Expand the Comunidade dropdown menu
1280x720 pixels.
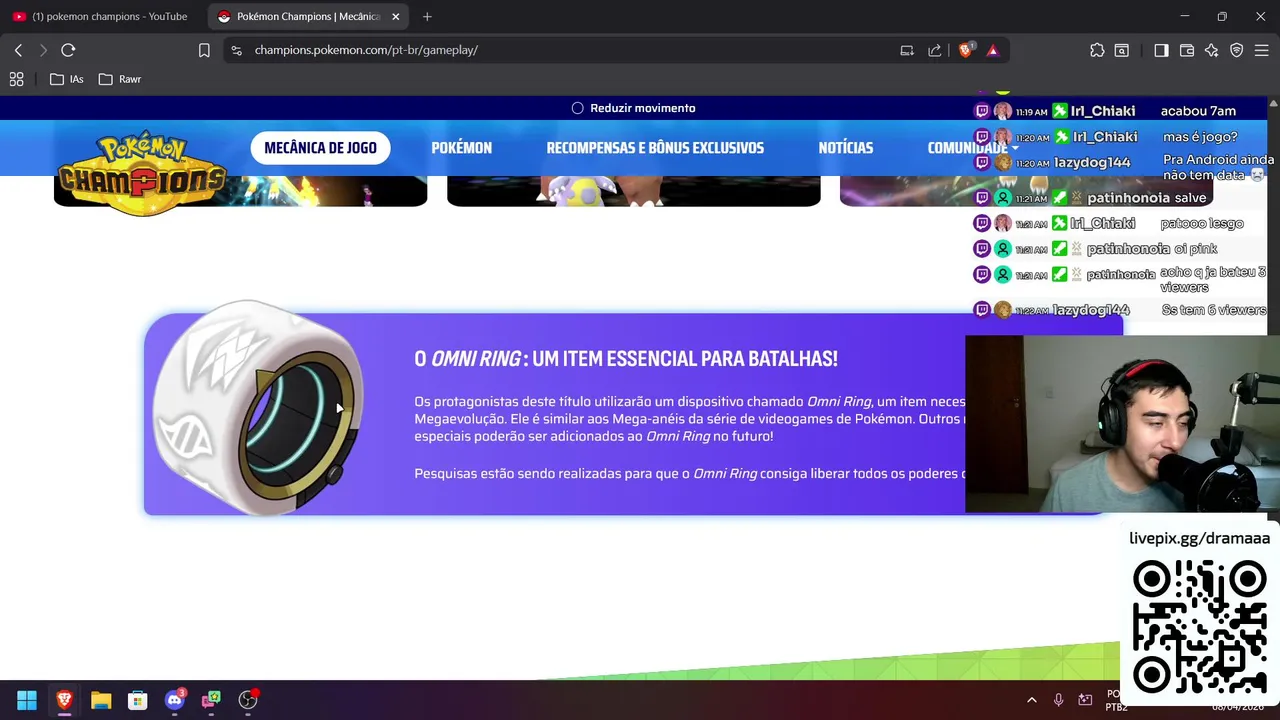[x=972, y=148]
